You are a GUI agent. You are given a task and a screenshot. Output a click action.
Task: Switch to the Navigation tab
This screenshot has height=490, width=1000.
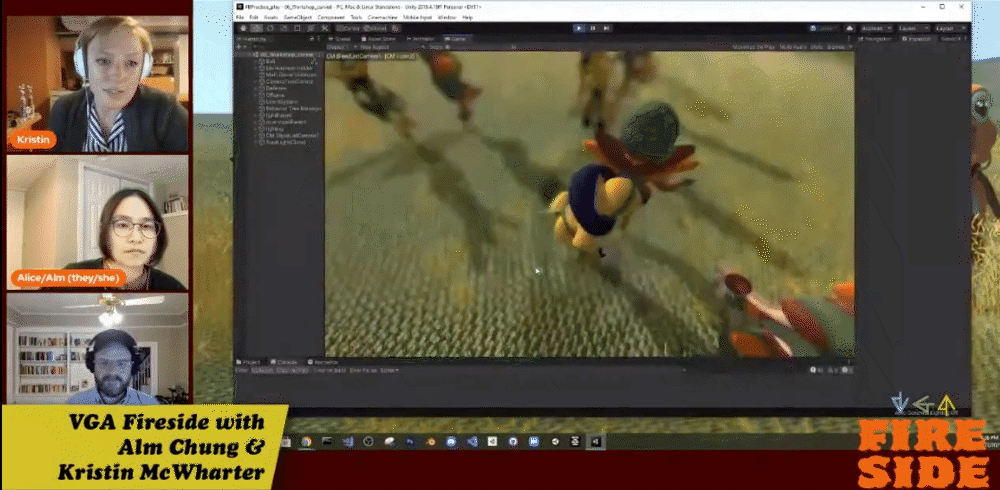pos(874,39)
